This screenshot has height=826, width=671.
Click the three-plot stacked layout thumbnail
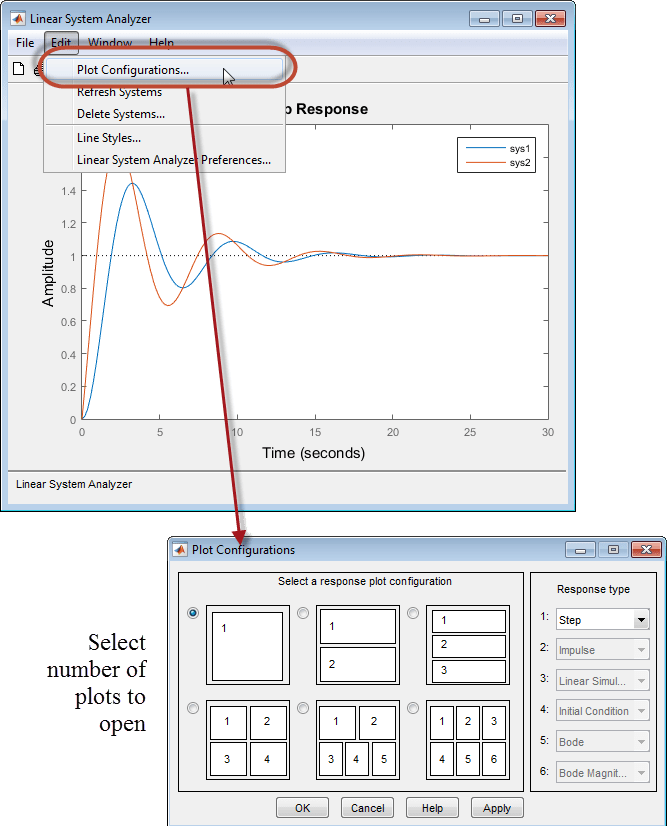click(x=468, y=645)
